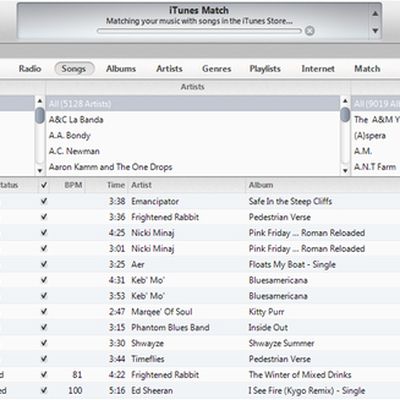Click the left browser column's scroll-down arrow
The width and height of the screenshot is (400, 400).
tap(40, 171)
